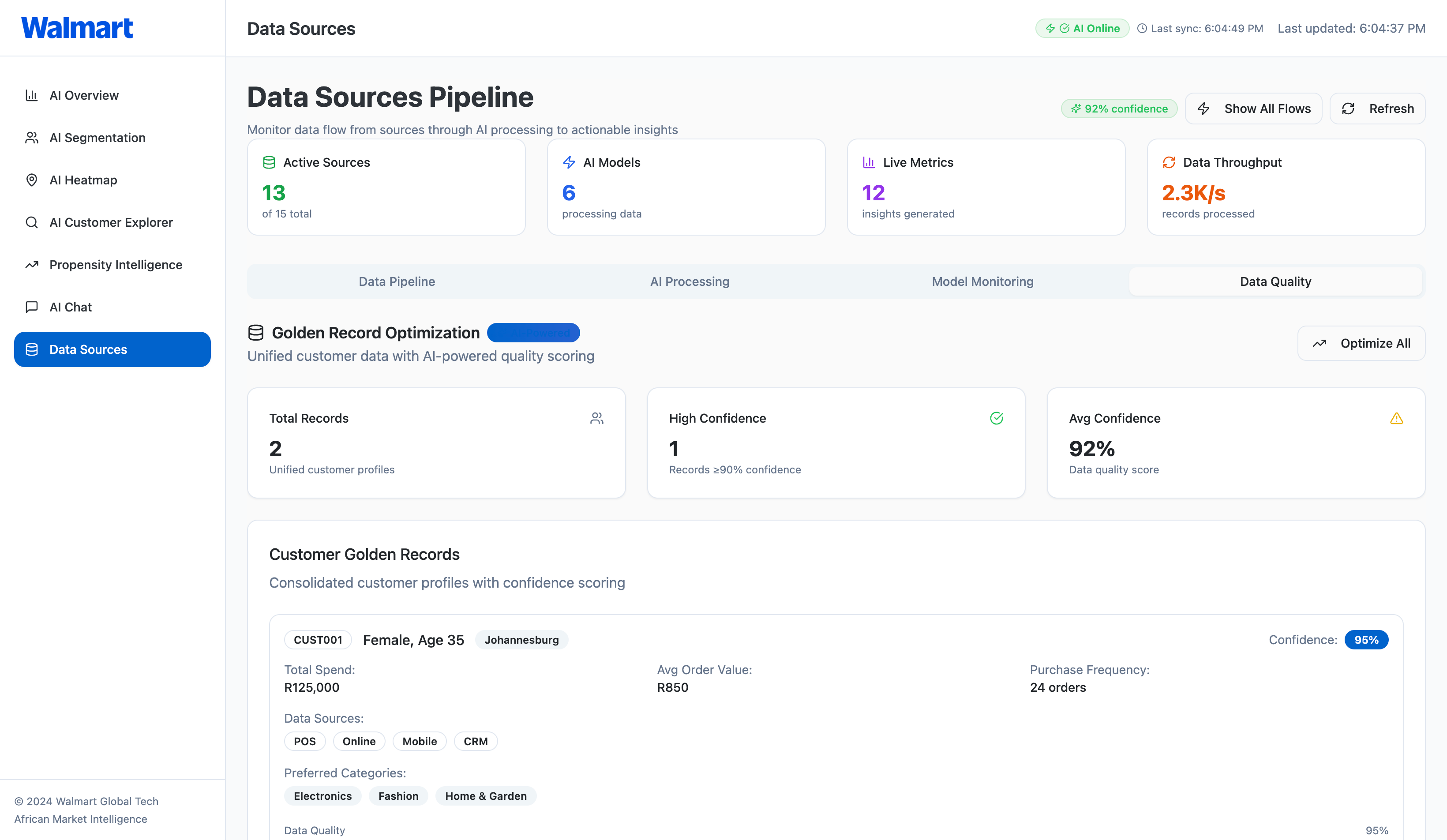Click the Active Sources value 13
The width and height of the screenshot is (1447, 840).
tap(274, 193)
